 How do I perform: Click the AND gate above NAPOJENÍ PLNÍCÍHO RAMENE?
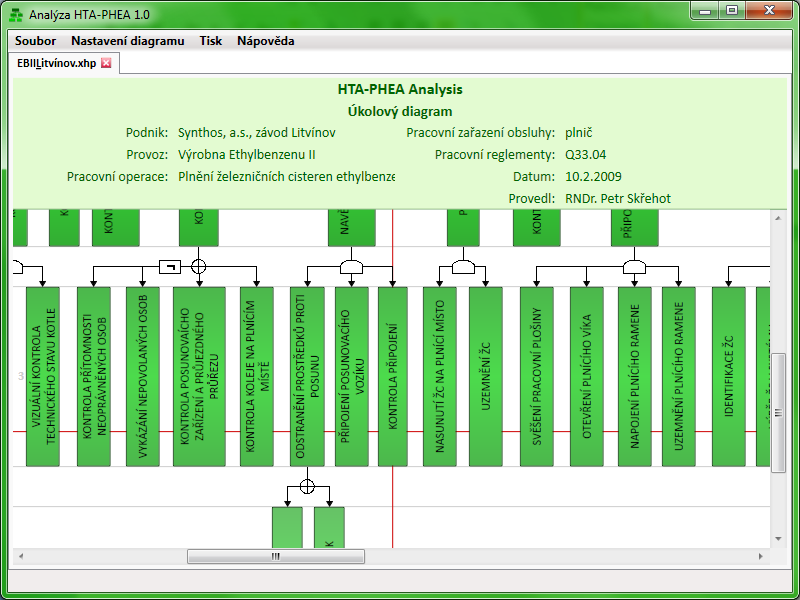pos(634,267)
